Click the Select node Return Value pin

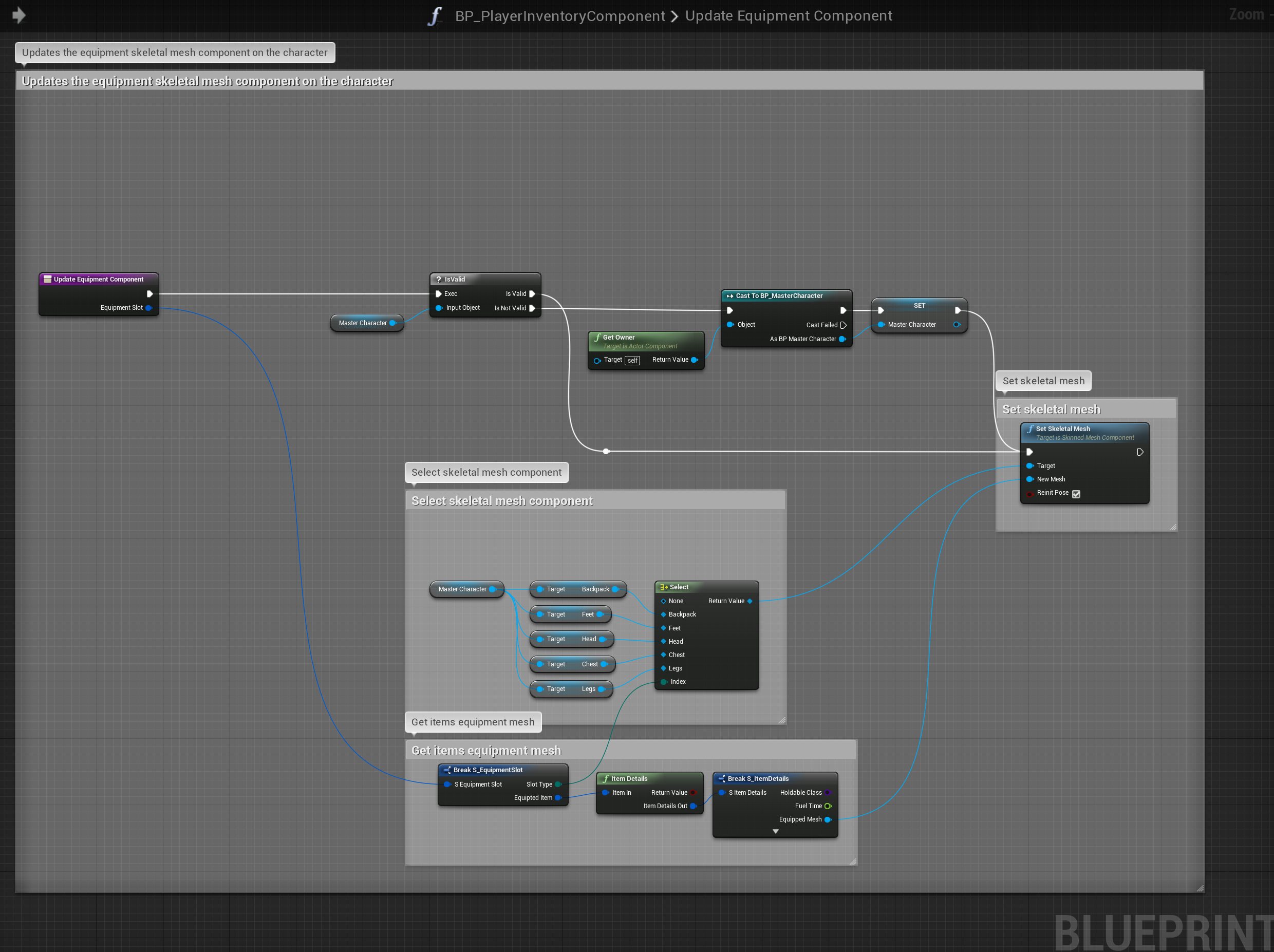(x=750, y=601)
